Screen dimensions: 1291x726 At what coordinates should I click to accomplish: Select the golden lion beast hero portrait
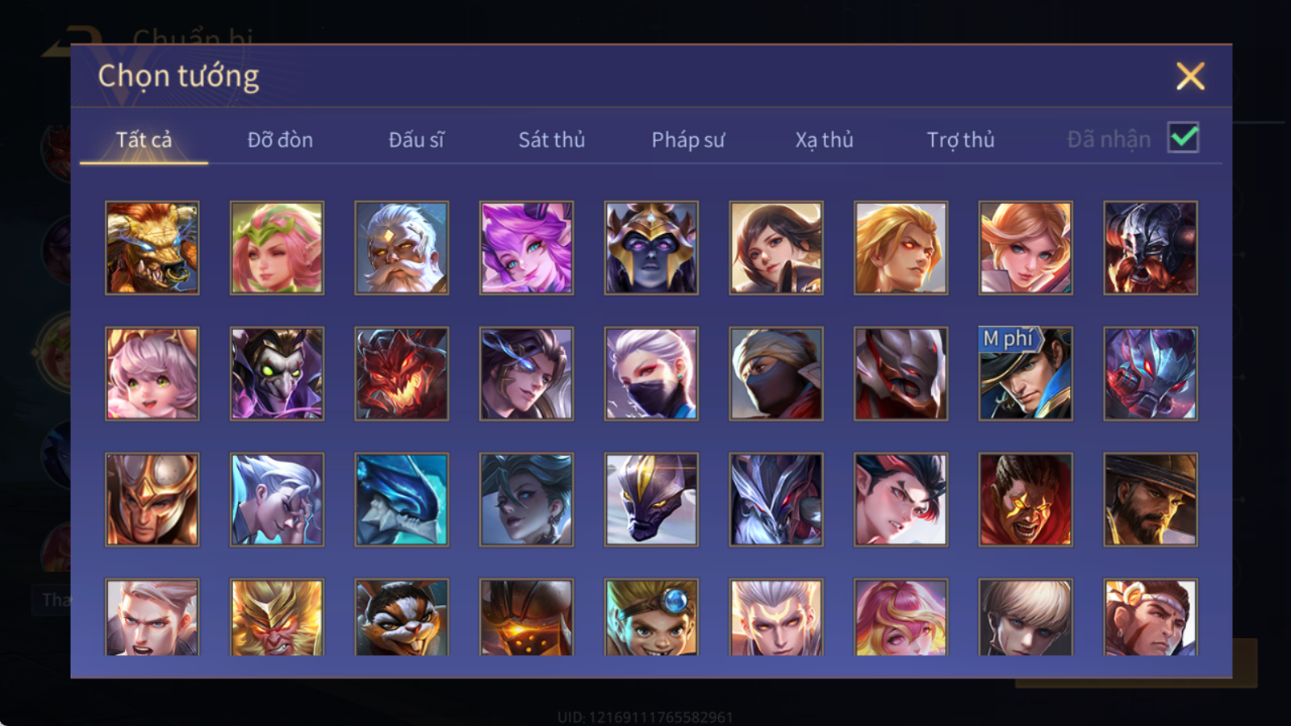152,248
